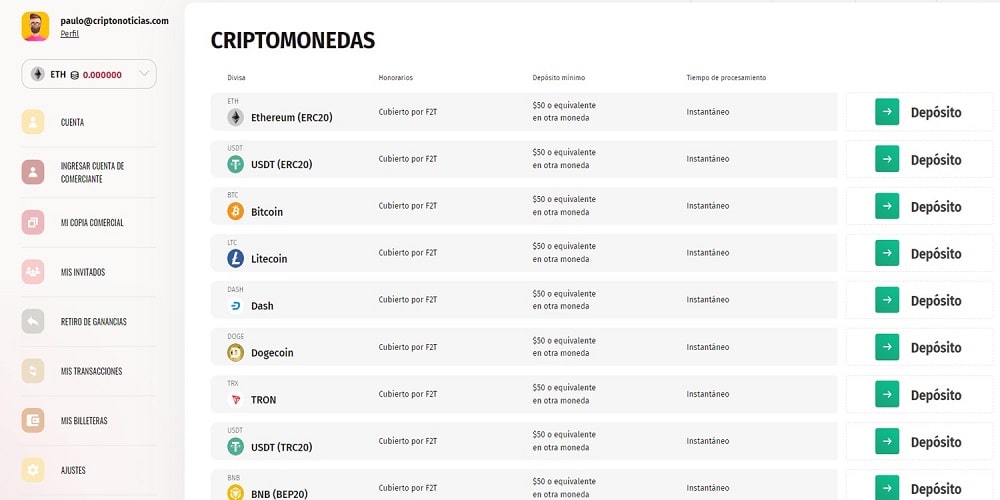Click green arrow for TRON deposit

887,394
